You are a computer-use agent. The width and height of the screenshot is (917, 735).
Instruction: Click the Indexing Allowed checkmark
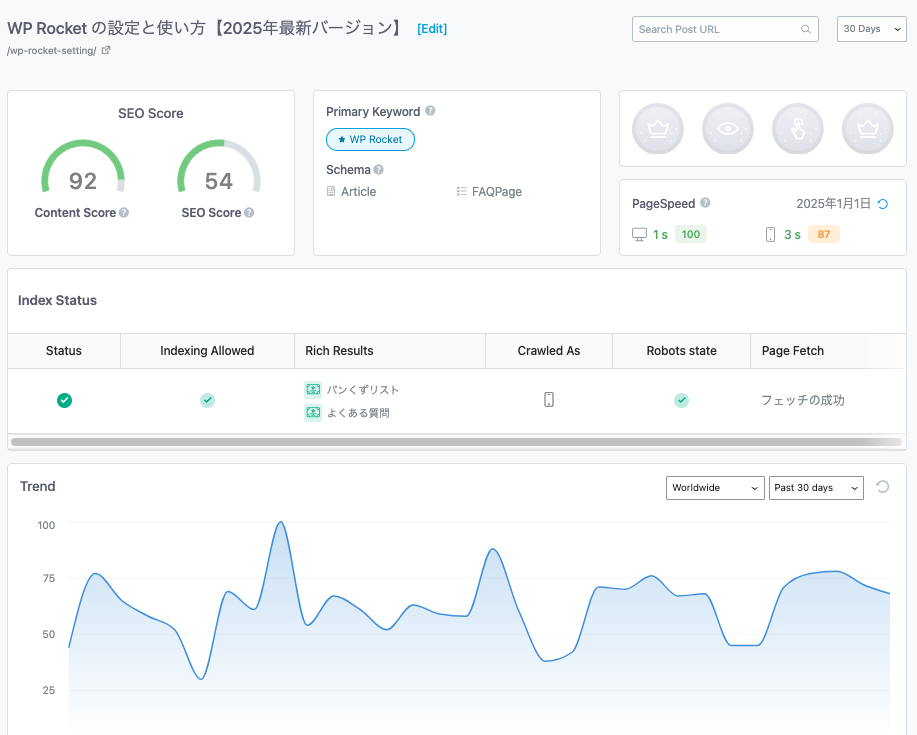pyautogui.click(x=207, y=400)
